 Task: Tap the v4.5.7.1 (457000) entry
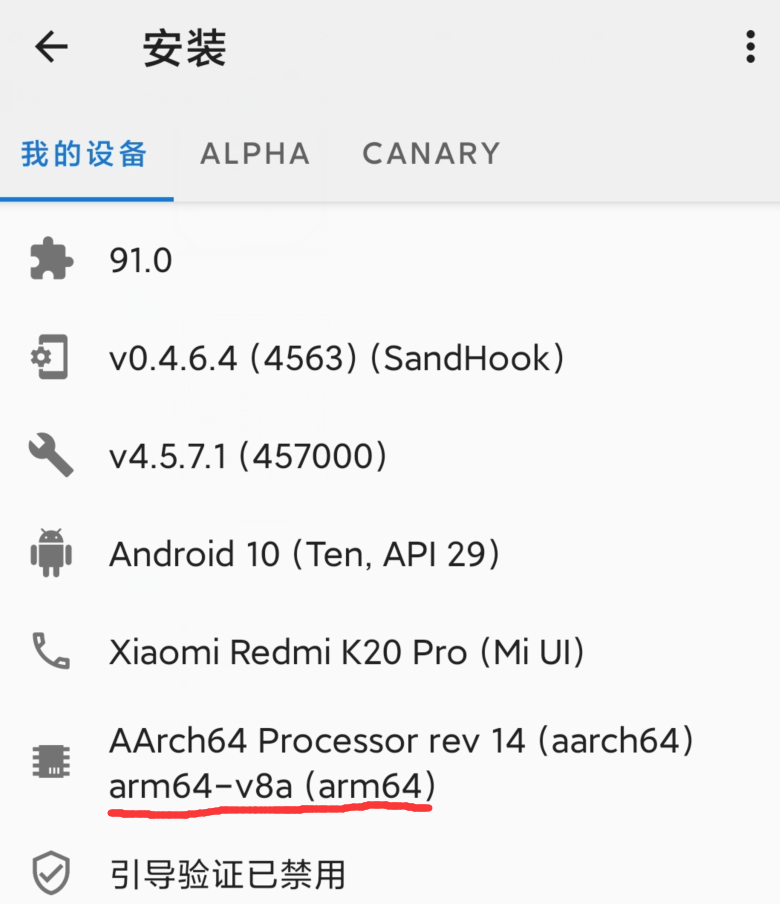tap(248, 456)
